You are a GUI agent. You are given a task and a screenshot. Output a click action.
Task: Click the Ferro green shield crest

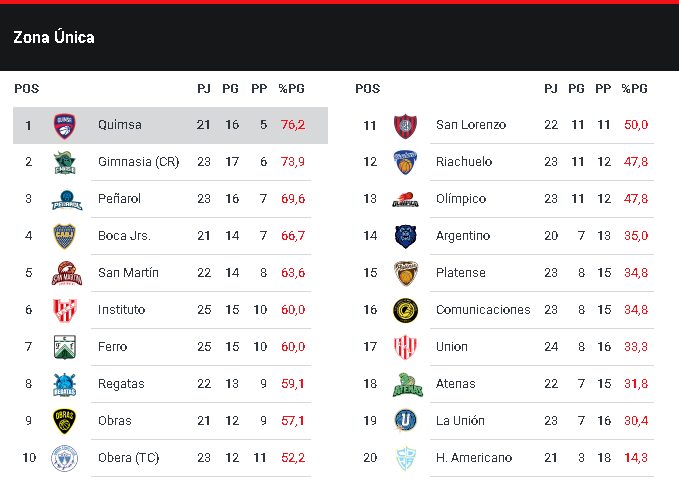point(66,347)
